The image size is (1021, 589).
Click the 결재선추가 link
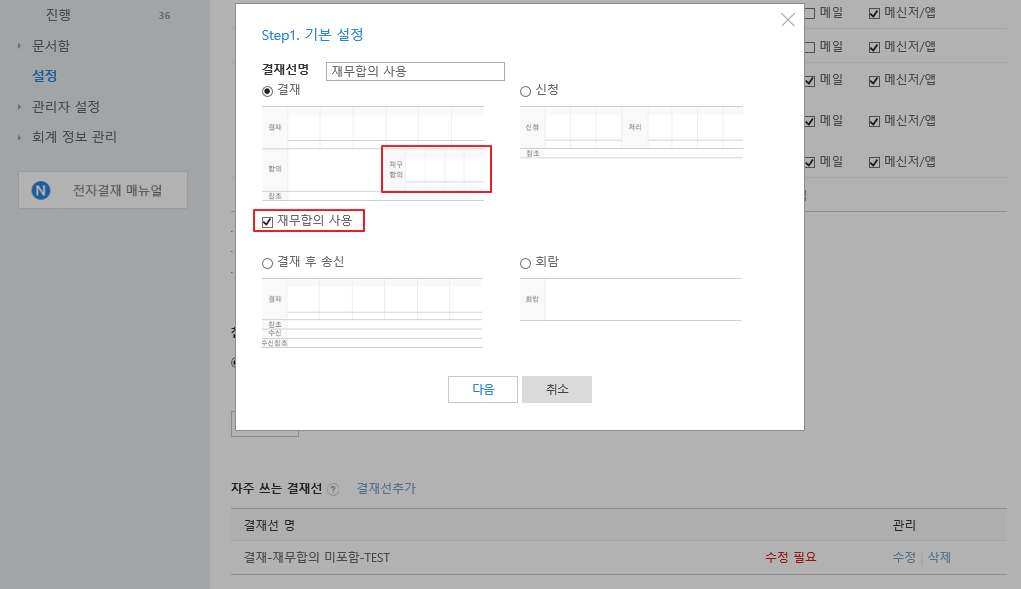click(386, 489)
